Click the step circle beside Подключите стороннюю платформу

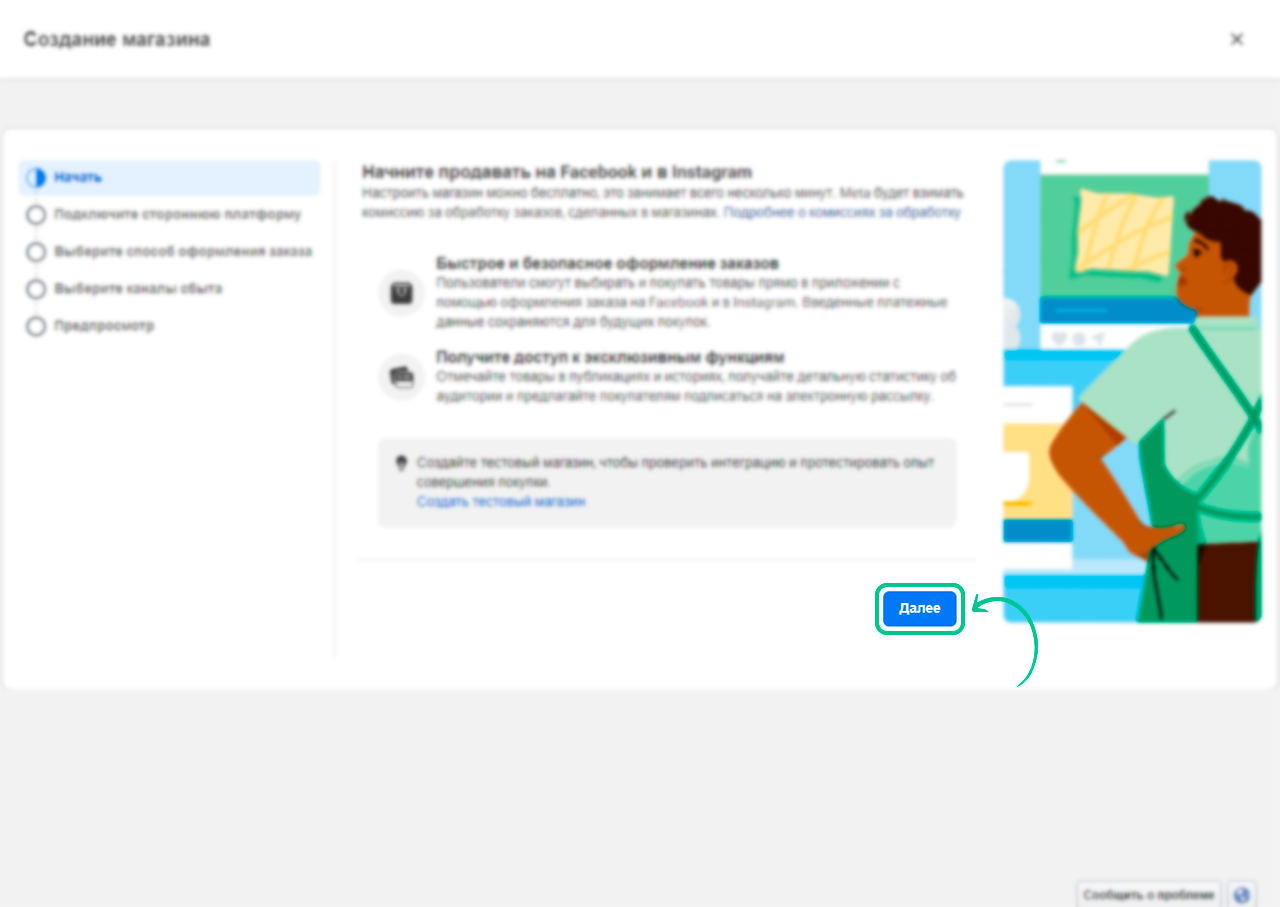(x=36, y=215)
